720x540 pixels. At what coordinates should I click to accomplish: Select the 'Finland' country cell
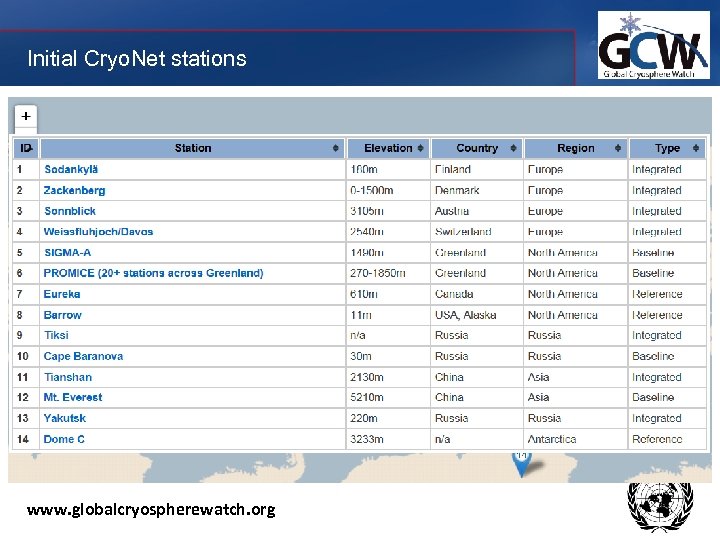[x=477, y=169]
